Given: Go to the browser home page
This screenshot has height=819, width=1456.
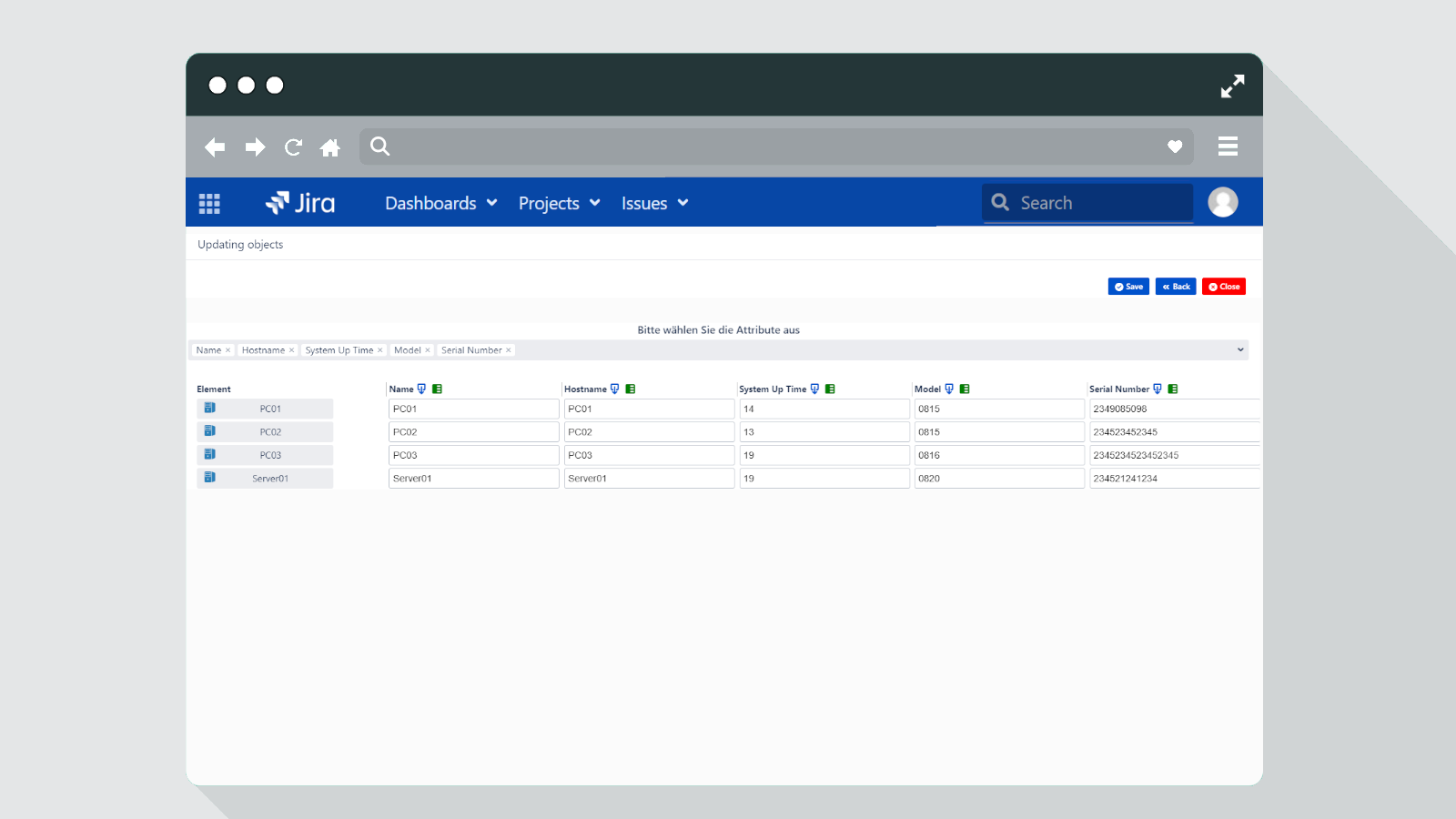Looking at the screenshot, I should (330, 147).
